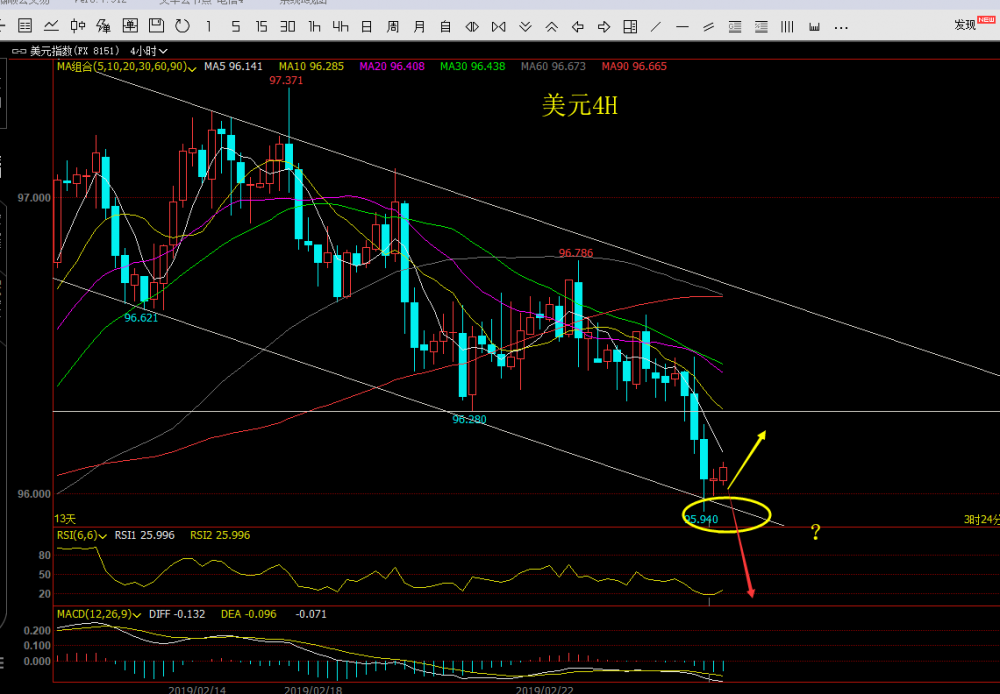
Task: Click the DIFF -0.132 readout
Action: coord(177,614)
